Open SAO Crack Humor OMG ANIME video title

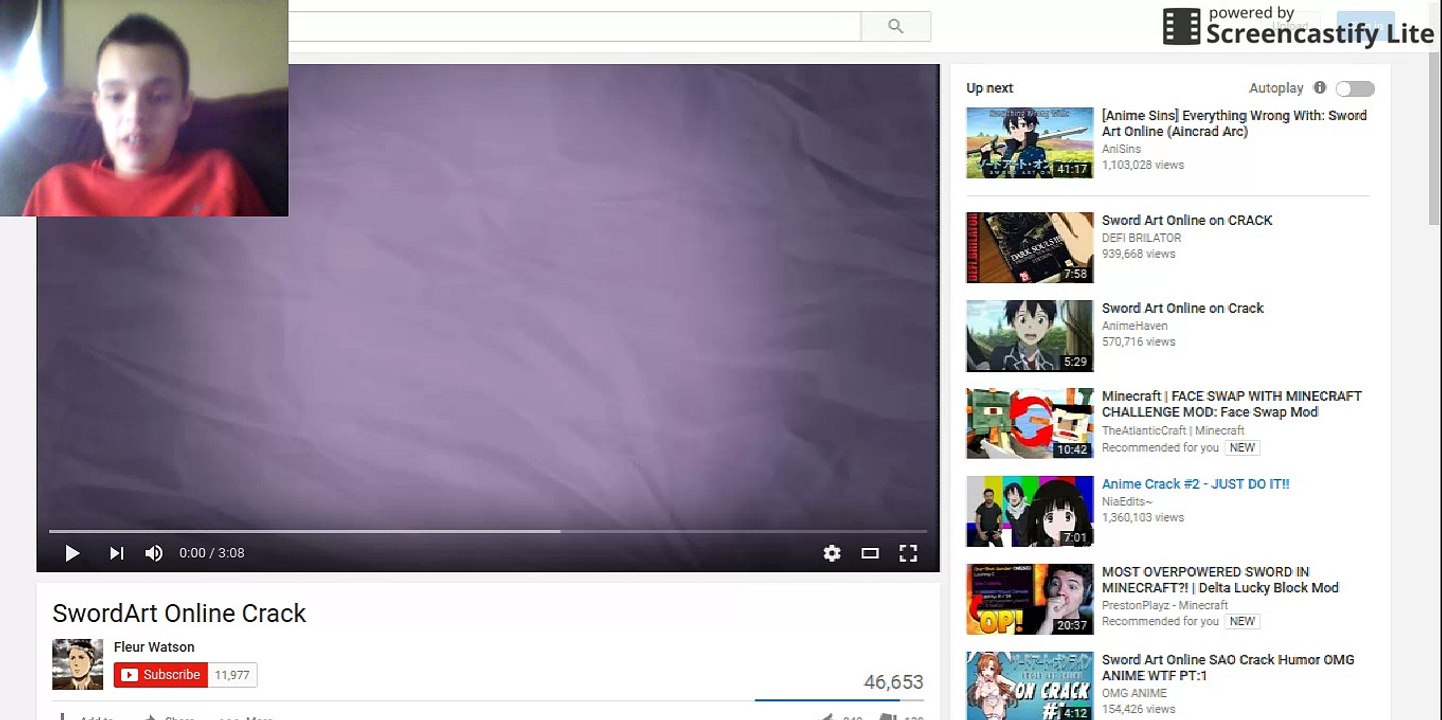pos(1228,668)
